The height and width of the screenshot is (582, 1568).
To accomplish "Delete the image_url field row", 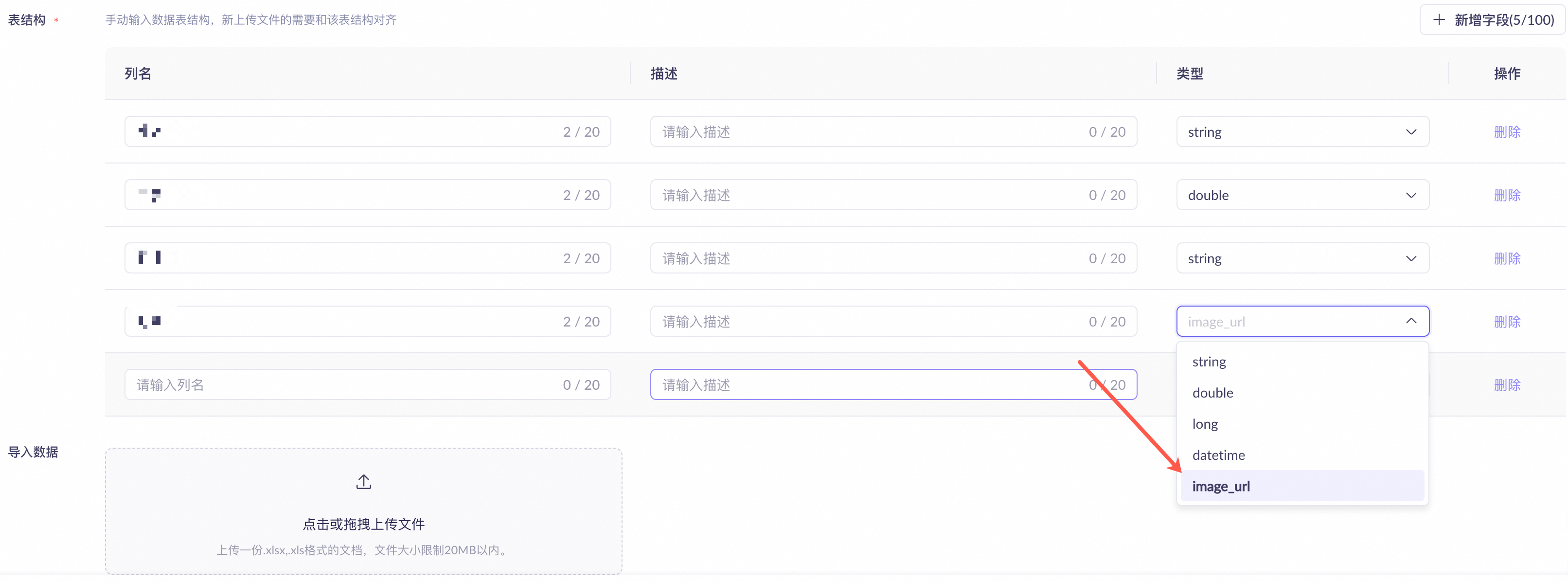I will (x=1507, y=322).
